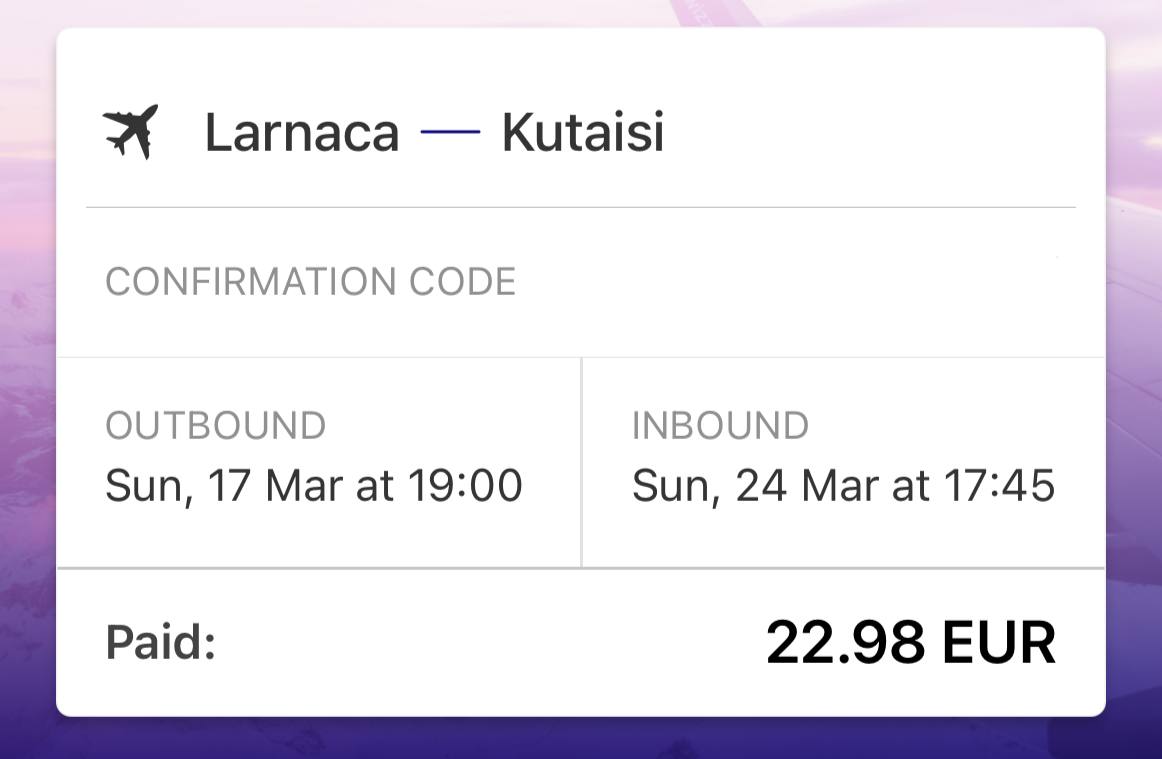The height and width of the screenshot is (759, 1162).
Task: Tap the blue line between Larnaca and Kutaisi
Action: [451, 132]
